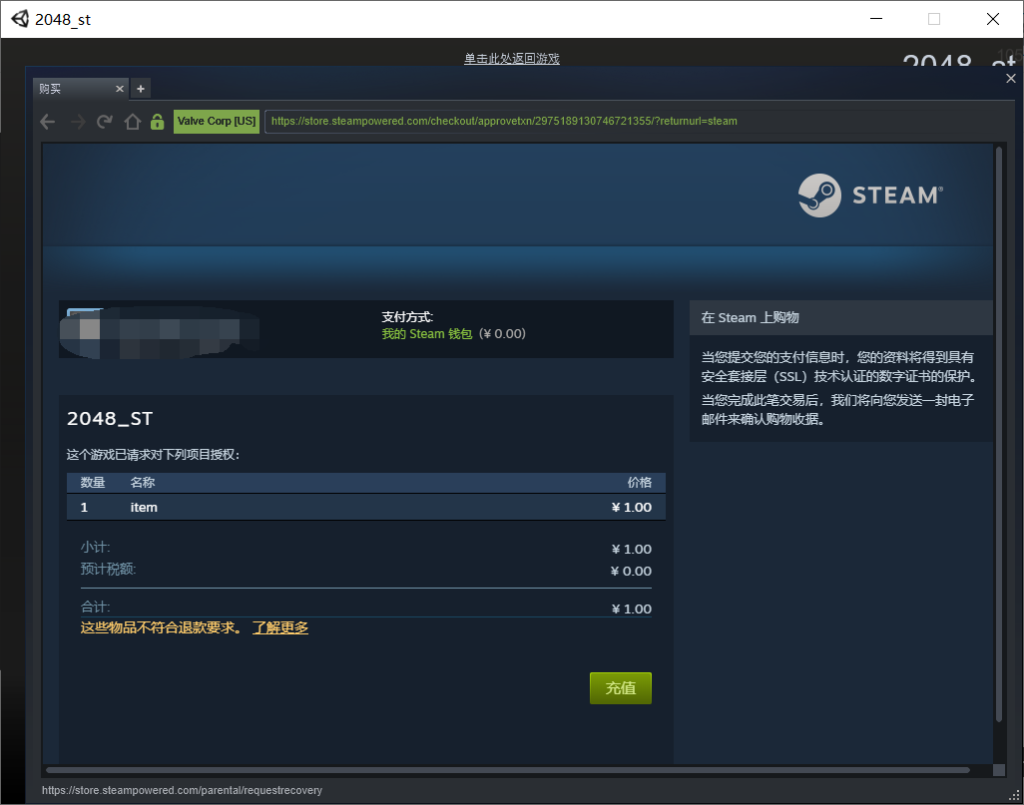Close the 2048_st game window
The width and height of the screenshot is (1024, 805).
[x=993, y=19]
